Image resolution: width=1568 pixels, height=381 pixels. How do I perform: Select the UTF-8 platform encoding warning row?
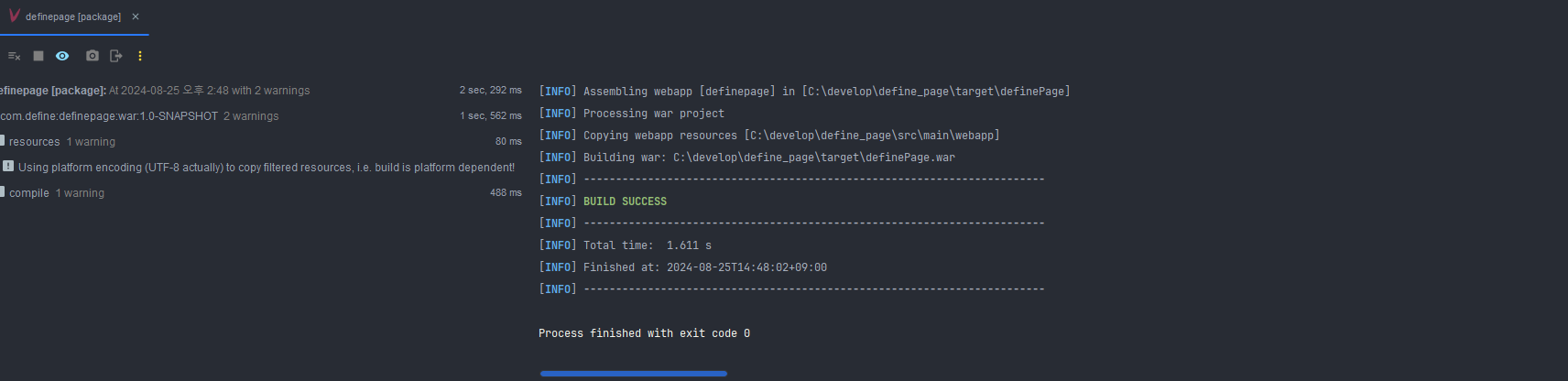(x=261, y=168)
